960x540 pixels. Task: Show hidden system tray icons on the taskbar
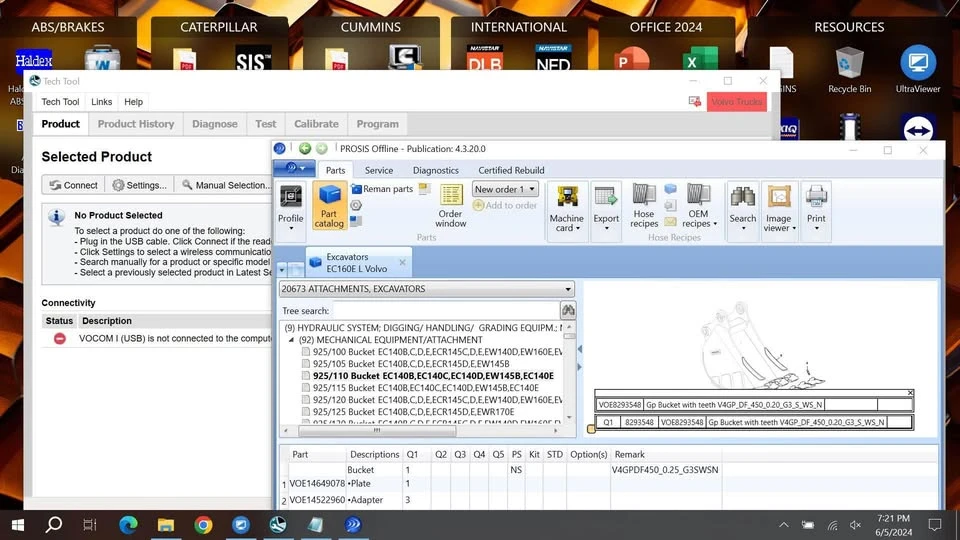click(784, 525)
